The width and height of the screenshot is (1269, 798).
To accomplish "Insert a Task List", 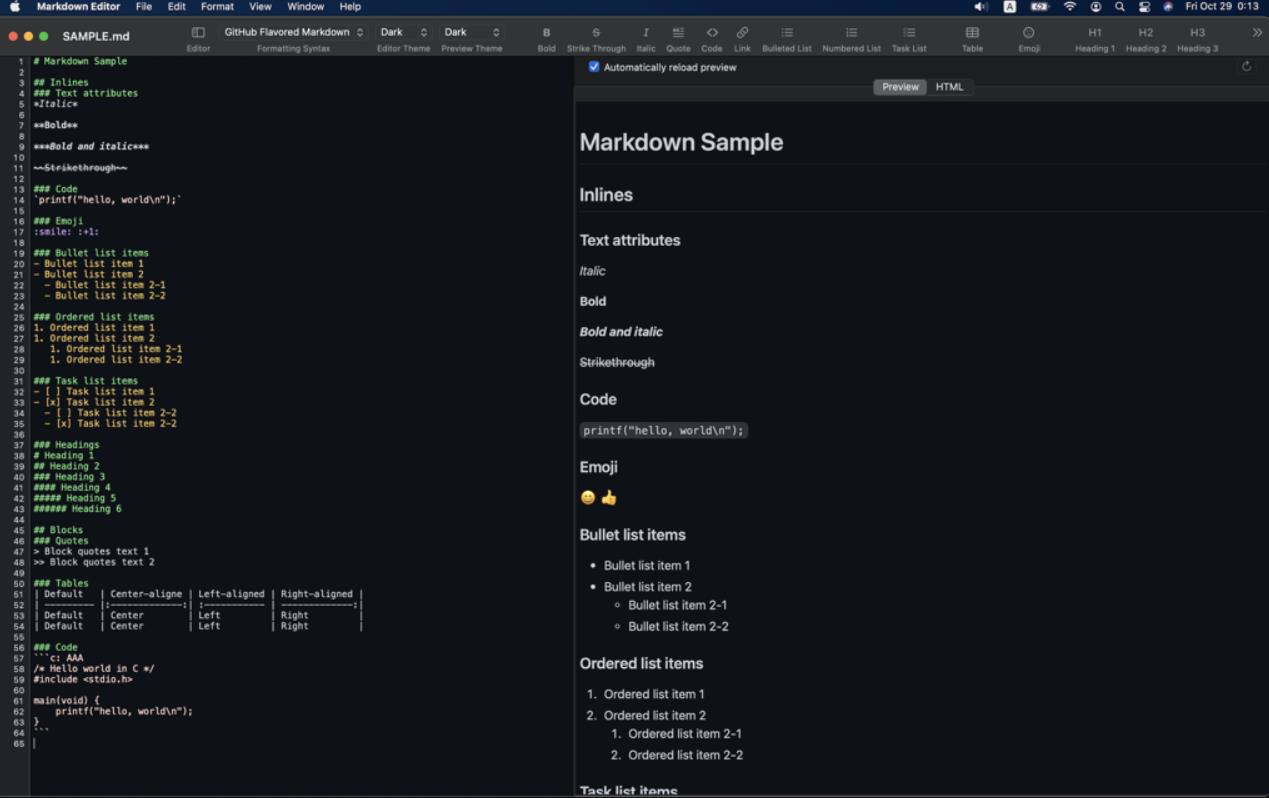I will tap(909, 33).
